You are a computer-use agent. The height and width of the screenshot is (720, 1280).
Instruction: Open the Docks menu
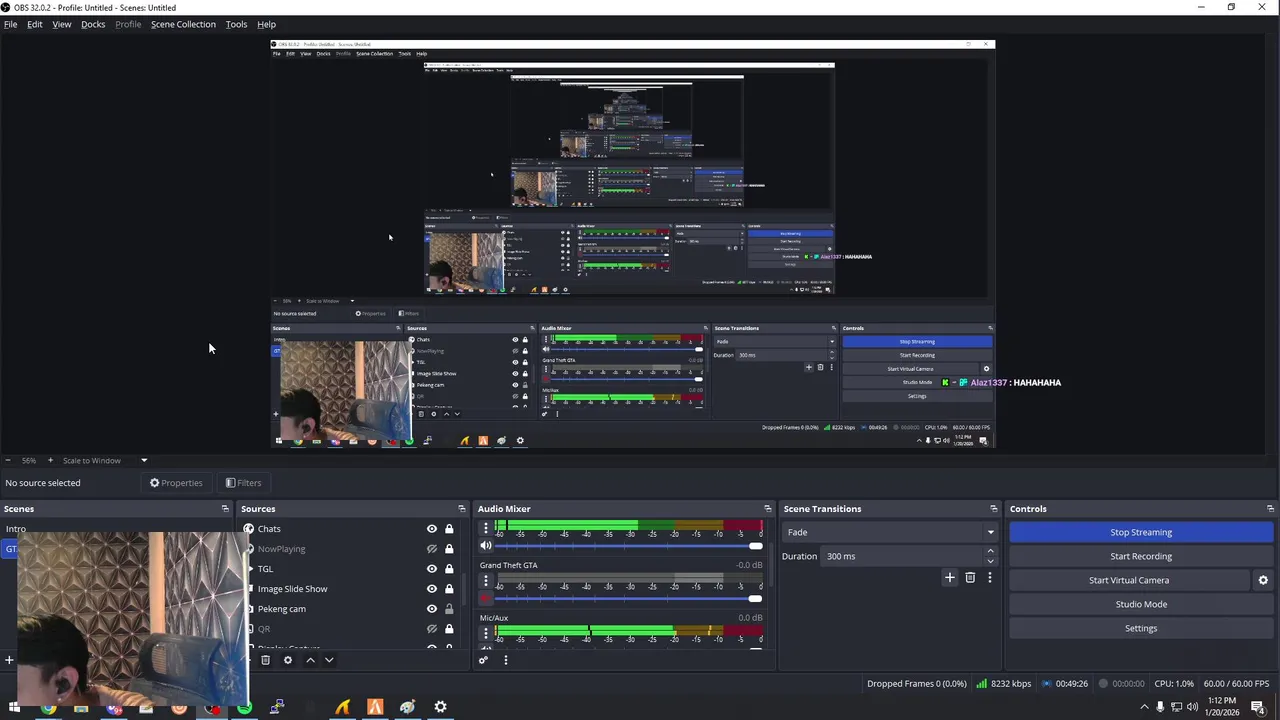93,24
